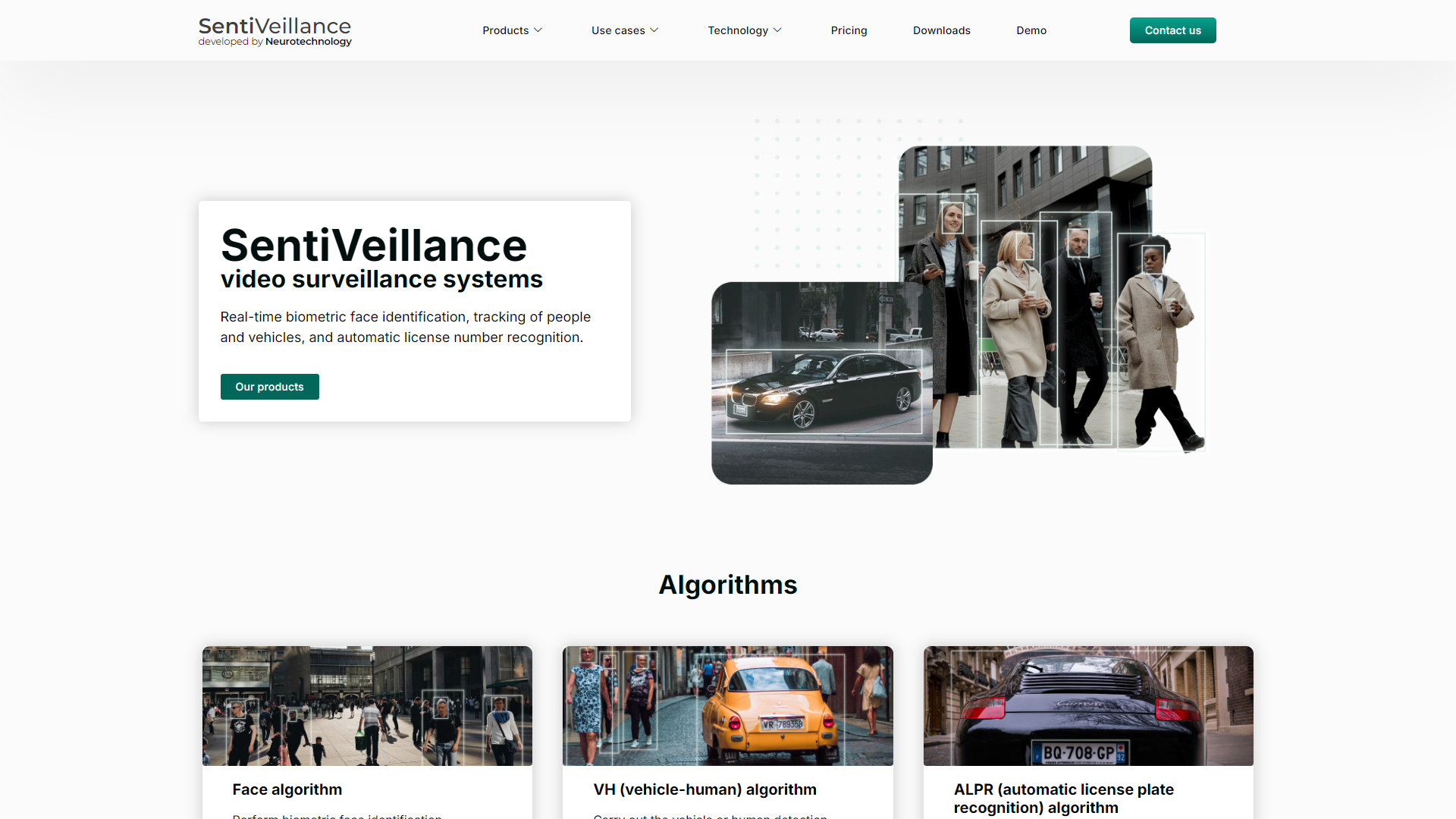The height and width of the screenshot is (819, 1456).
Task: Expand the Use cases dropdown menu
Action: pos(625,30)
